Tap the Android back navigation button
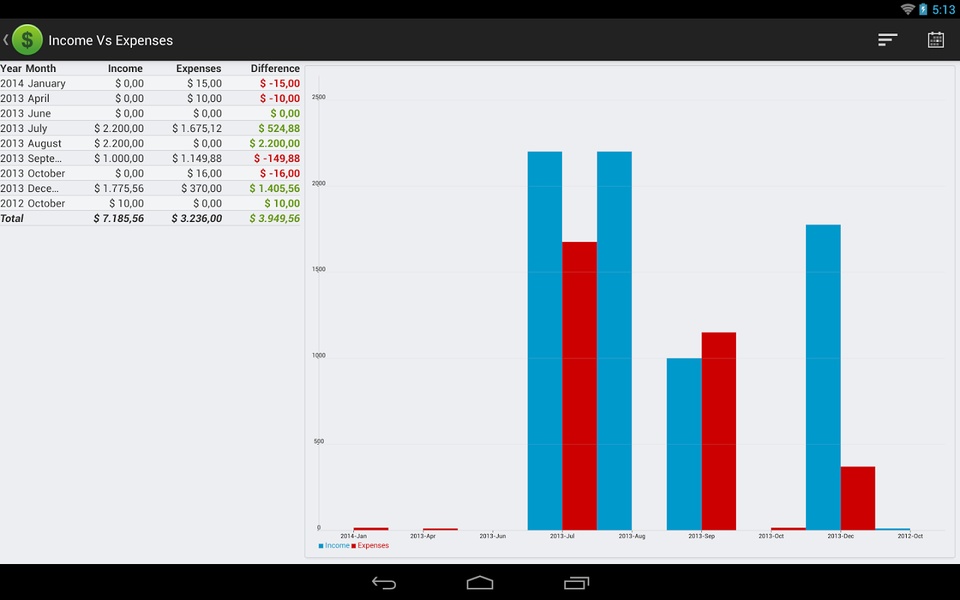Viewport: 960px width, 600px height. (x=384, y=583)
